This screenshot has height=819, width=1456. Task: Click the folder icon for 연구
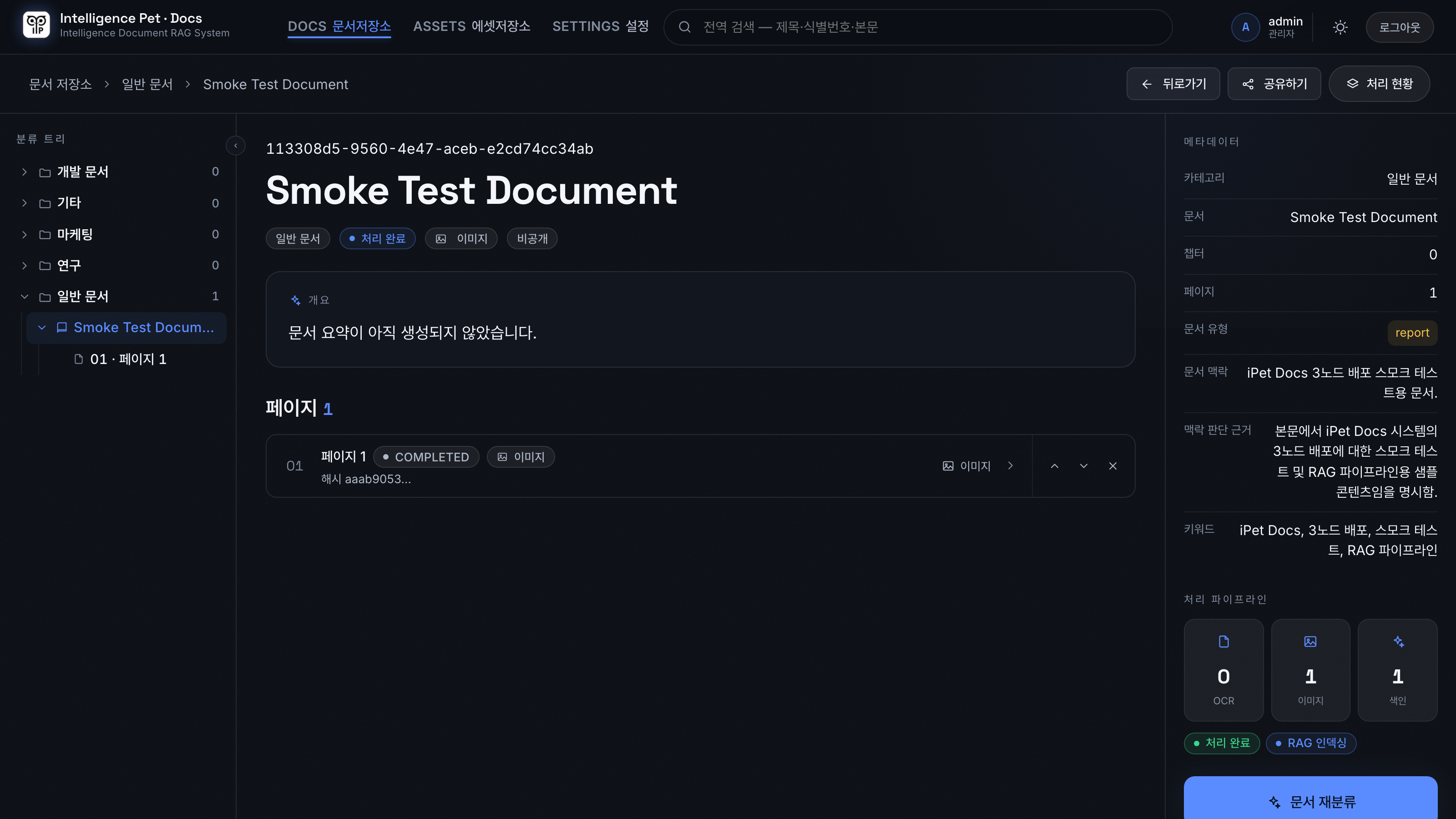pyautogui.click(x=45, y=266)
